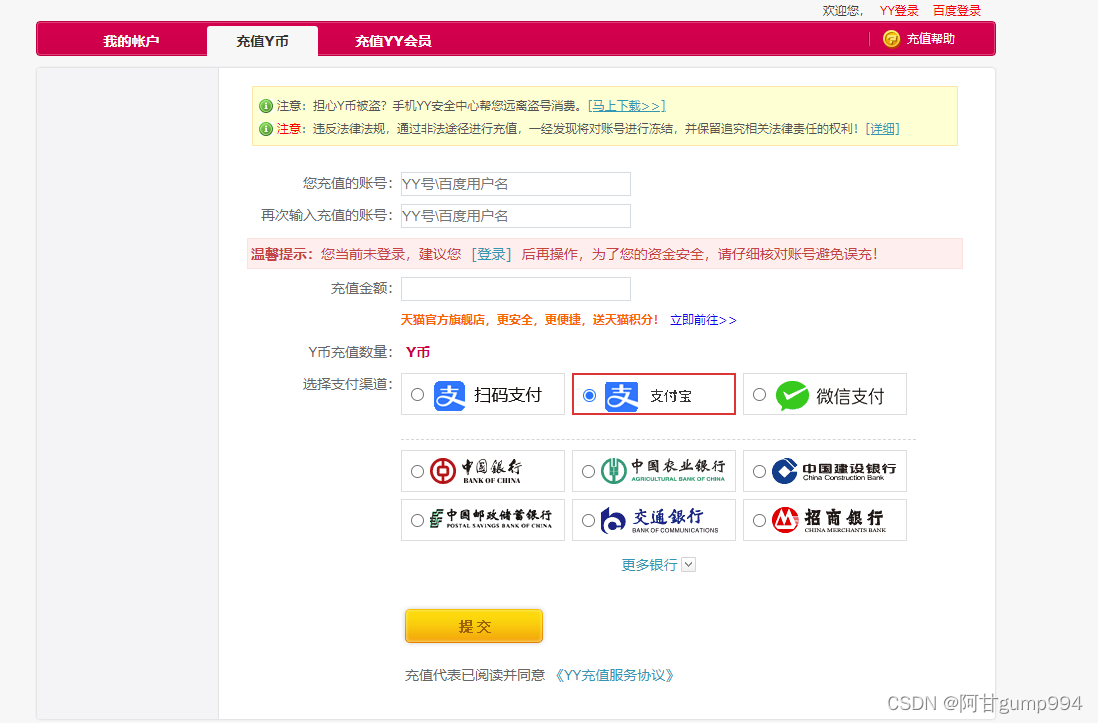Focus the 您充值的账号 input field

515,184
